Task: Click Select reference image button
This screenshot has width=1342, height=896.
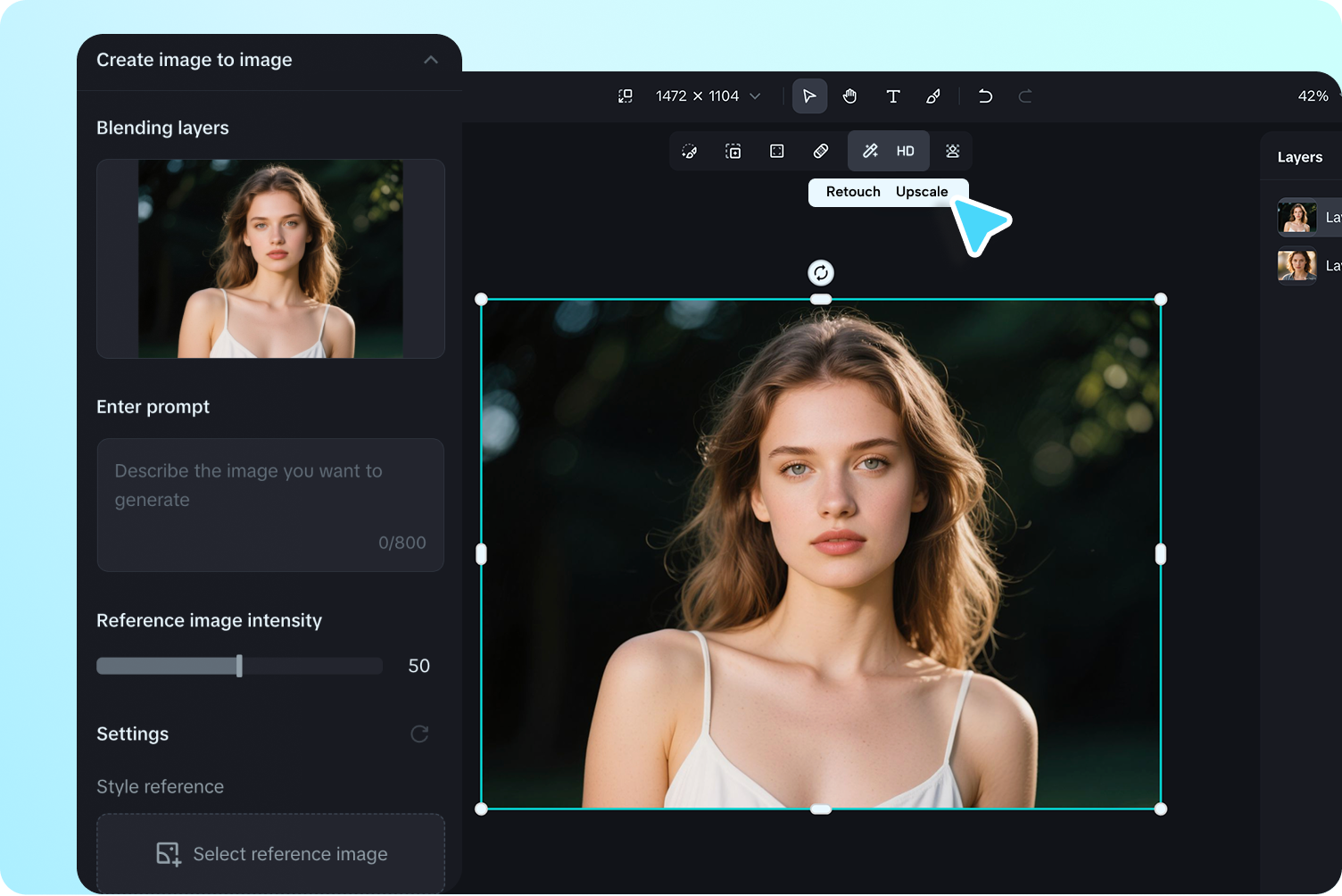Action: click(x=270, y=853)
